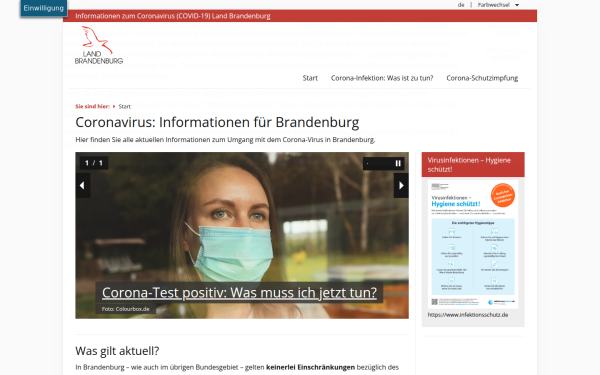
Task: Open 'Corona-Infektion: Was ist zu tun?' menu
Action: 382,78
